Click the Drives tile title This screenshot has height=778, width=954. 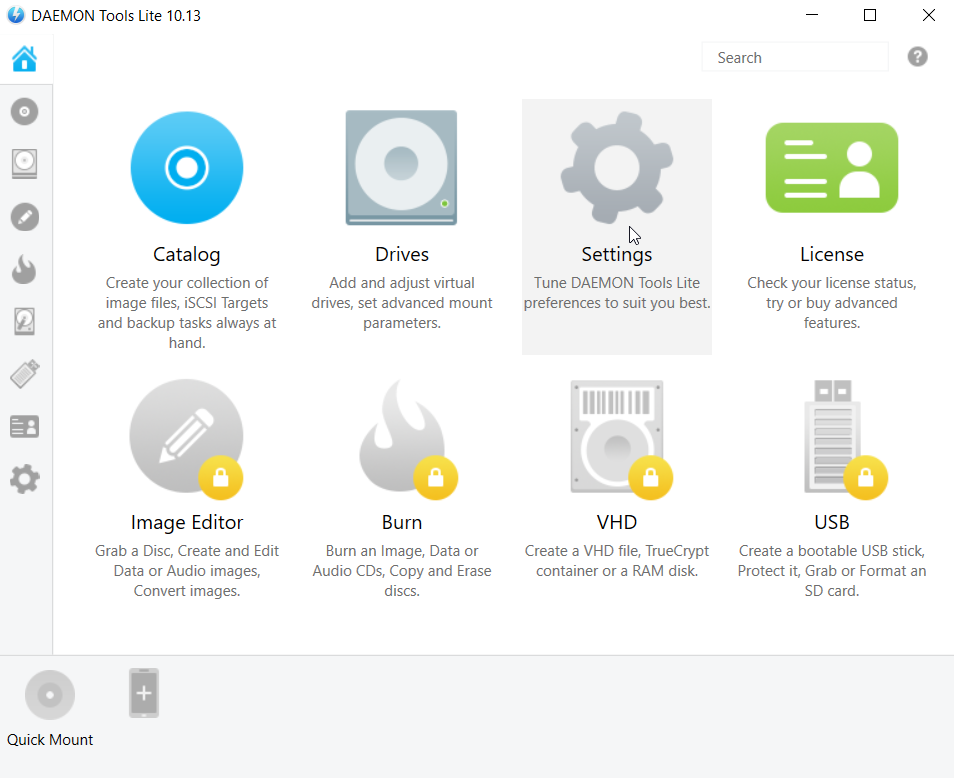point(402,254)
